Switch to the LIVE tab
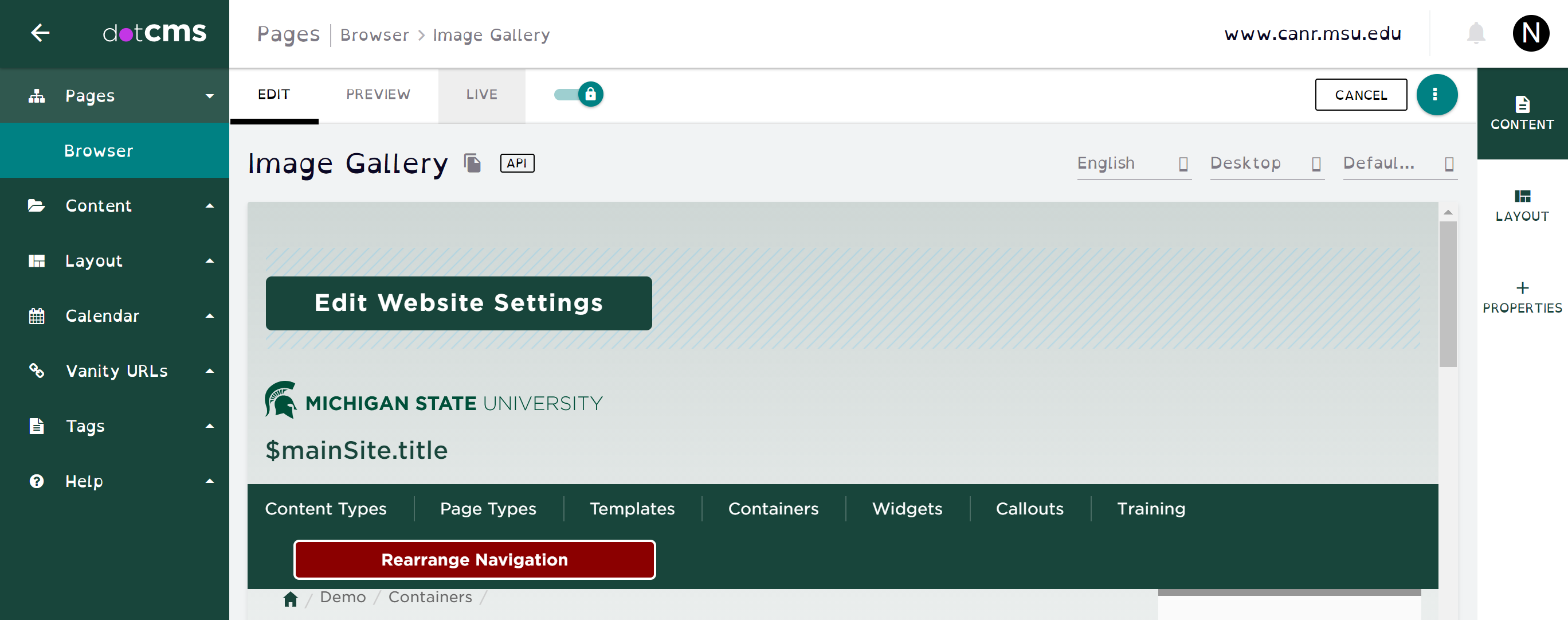The height and width of the screenshot is (620, 1568). (481, 94)
